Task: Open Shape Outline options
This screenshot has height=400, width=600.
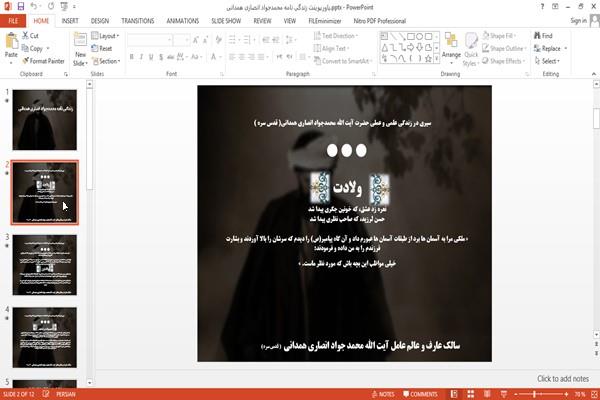Action: 504,48
